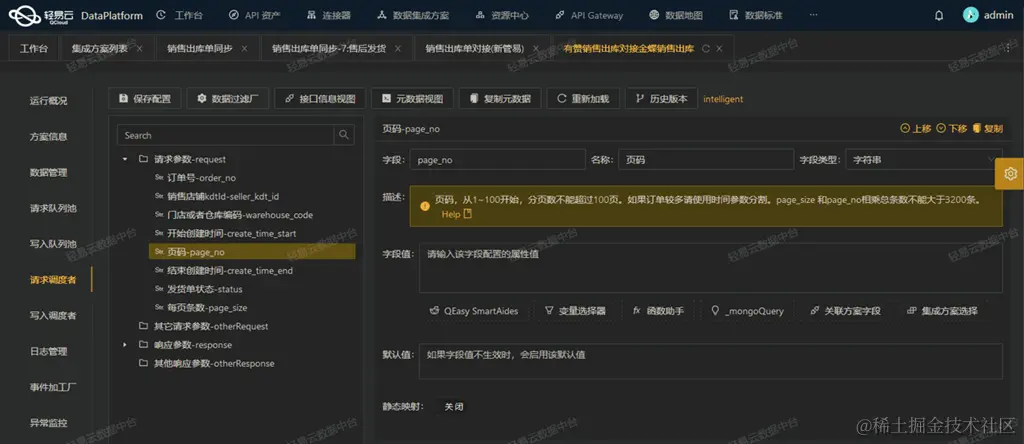Open 历史版本 history versions
Viewport: 1024px width, 444px height.
coord(661,99)
